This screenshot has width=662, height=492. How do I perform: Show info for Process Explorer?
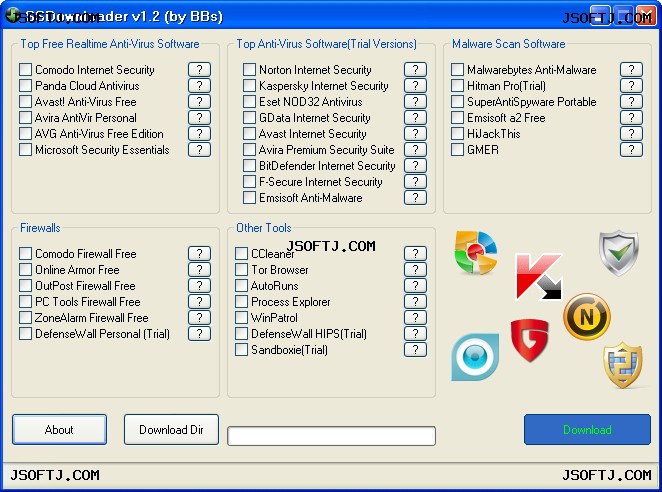point(415,302)
